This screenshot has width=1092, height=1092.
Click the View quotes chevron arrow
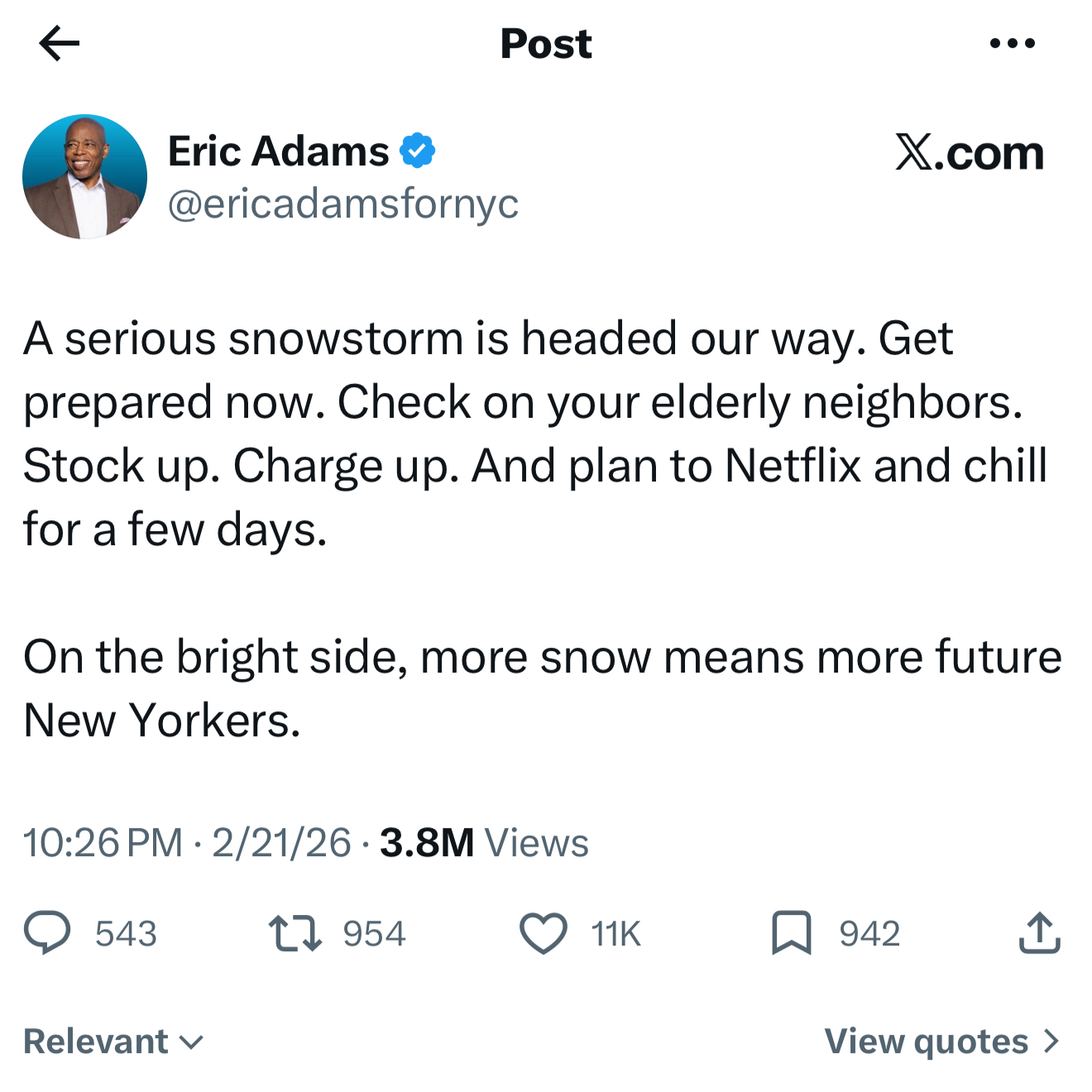point(1051,1041)
